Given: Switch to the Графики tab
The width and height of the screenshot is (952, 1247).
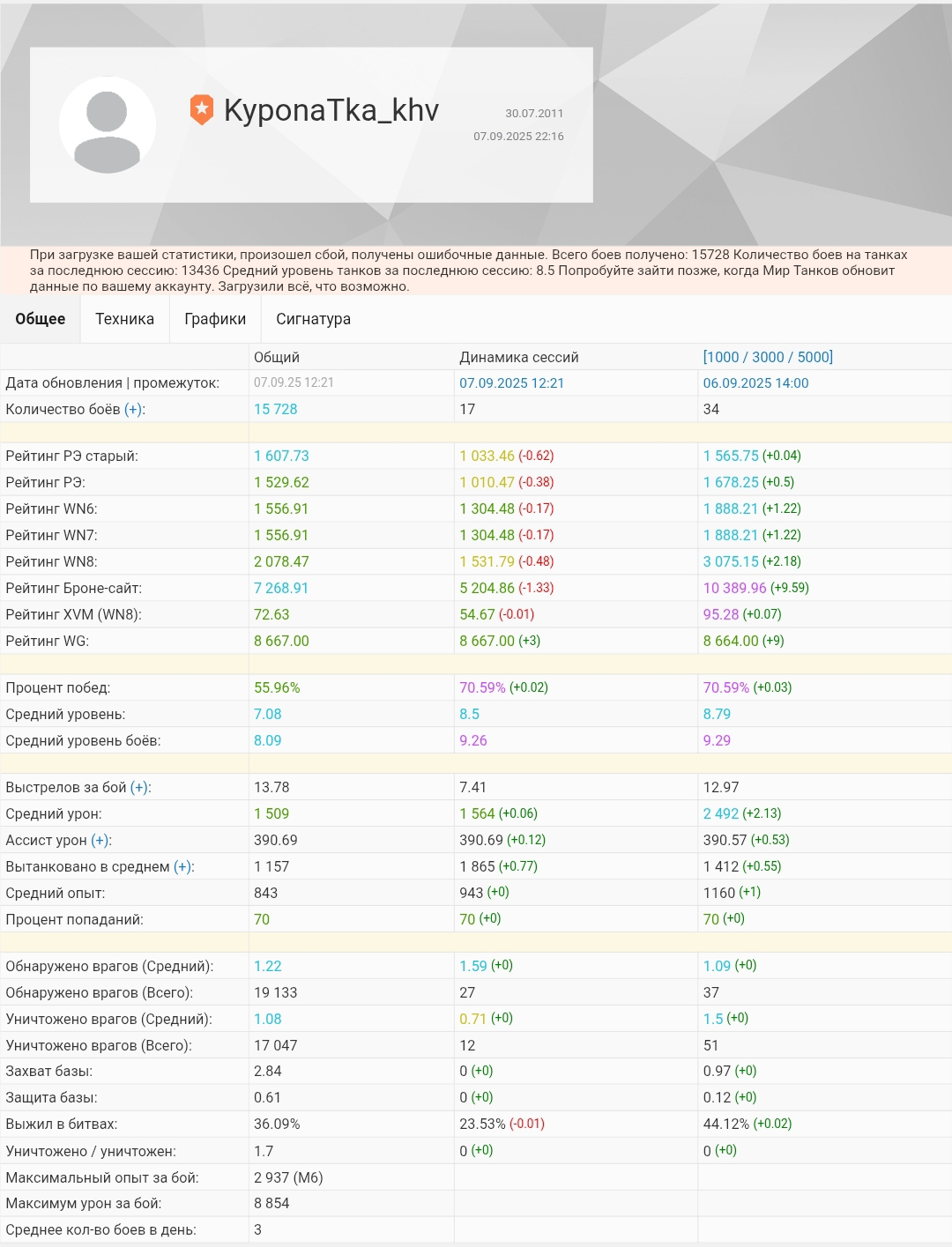Looking at the screenshot, I should pyautogui.click(x=215, y=319).
